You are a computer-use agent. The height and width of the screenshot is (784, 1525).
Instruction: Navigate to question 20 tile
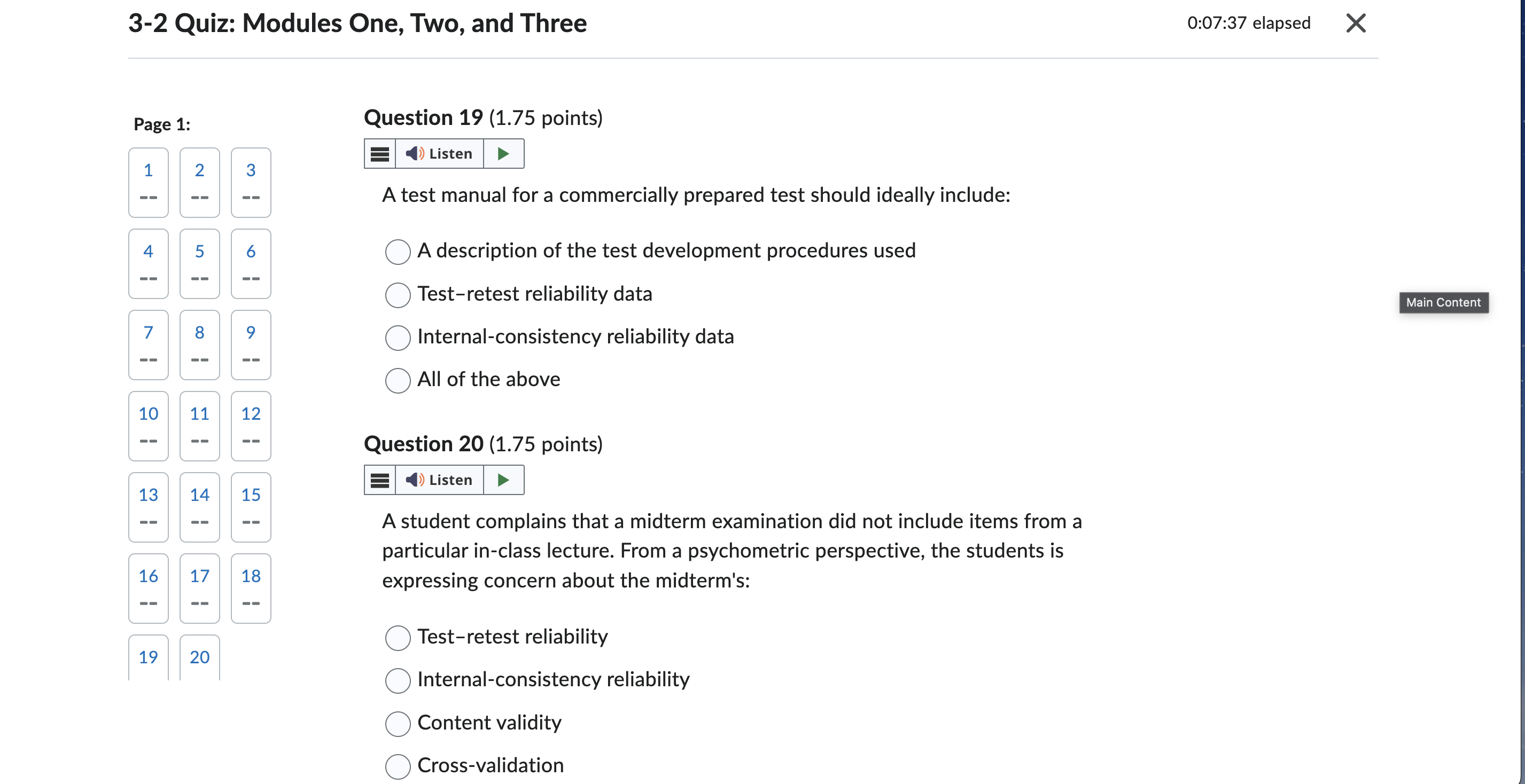click(x=199, y=657)
